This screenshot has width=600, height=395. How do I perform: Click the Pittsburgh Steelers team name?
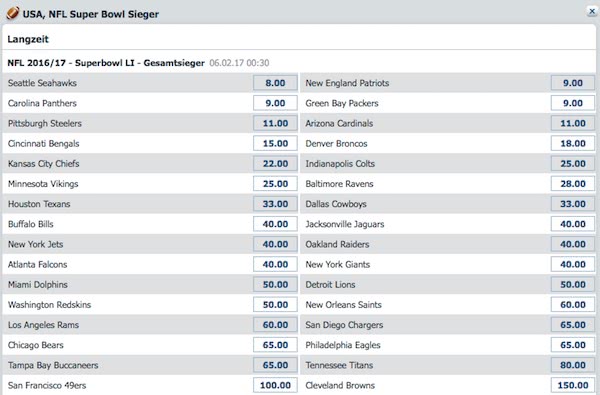[45, 123]
